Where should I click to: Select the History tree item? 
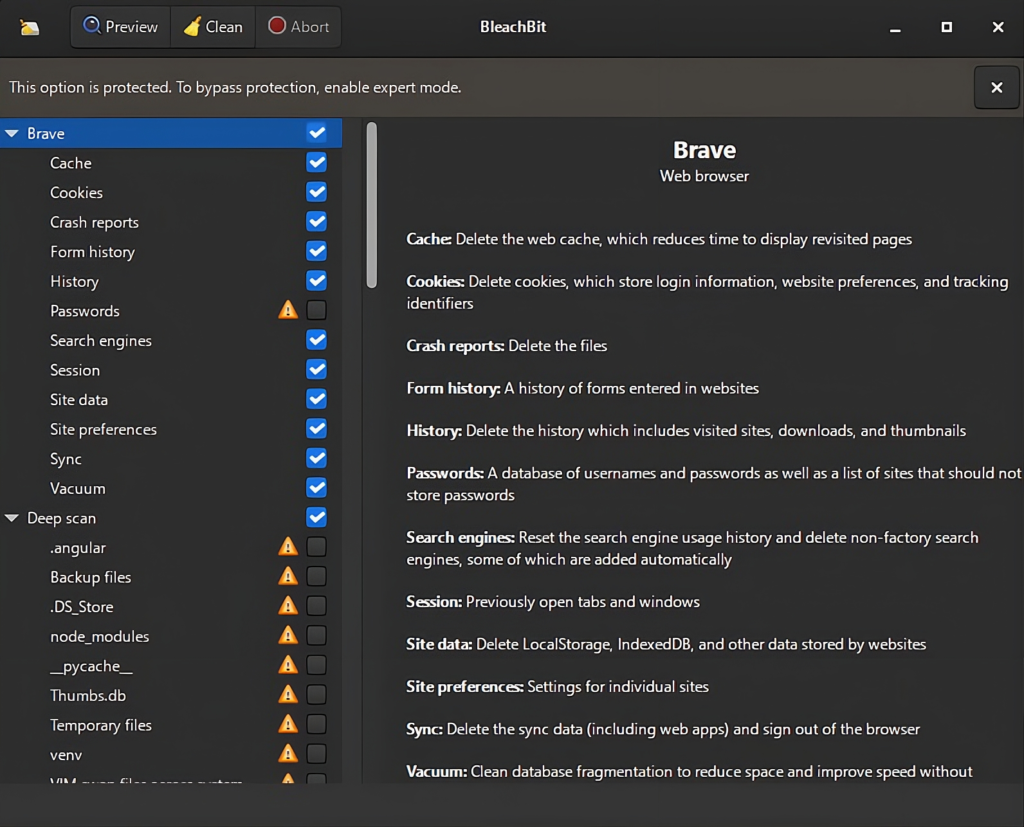tap(171, 282)
